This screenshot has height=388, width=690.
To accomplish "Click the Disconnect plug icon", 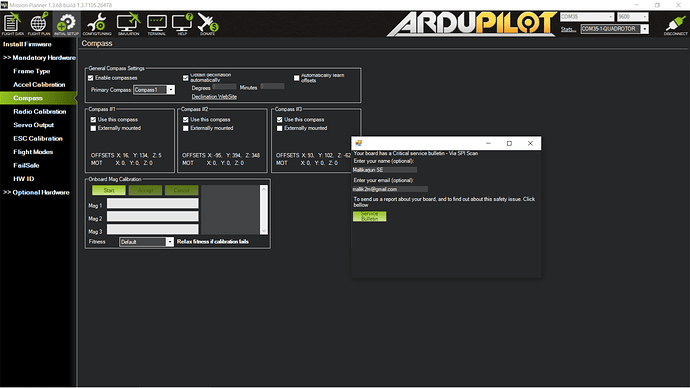I will click(x=675, y=25).
